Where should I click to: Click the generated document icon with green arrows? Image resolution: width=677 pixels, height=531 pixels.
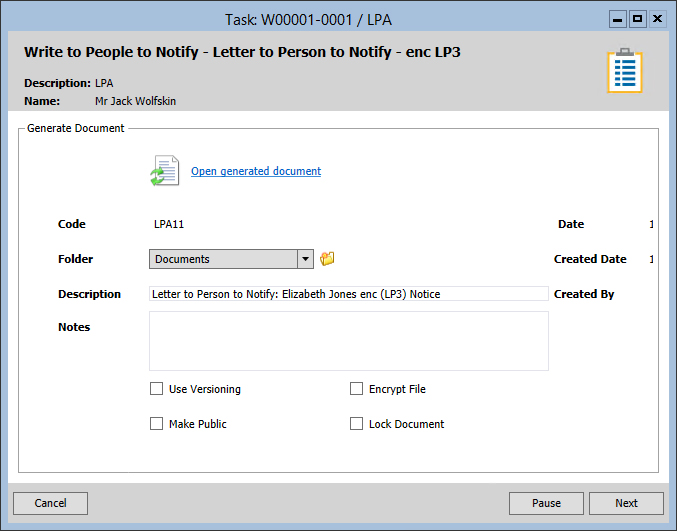[164, 171]
